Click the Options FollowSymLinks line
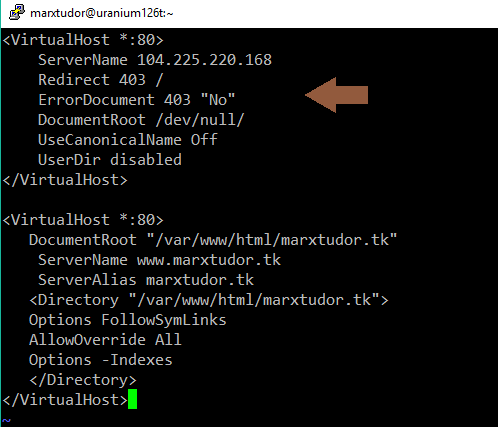Viewport: 498px width, 427px height. point(128,320)
